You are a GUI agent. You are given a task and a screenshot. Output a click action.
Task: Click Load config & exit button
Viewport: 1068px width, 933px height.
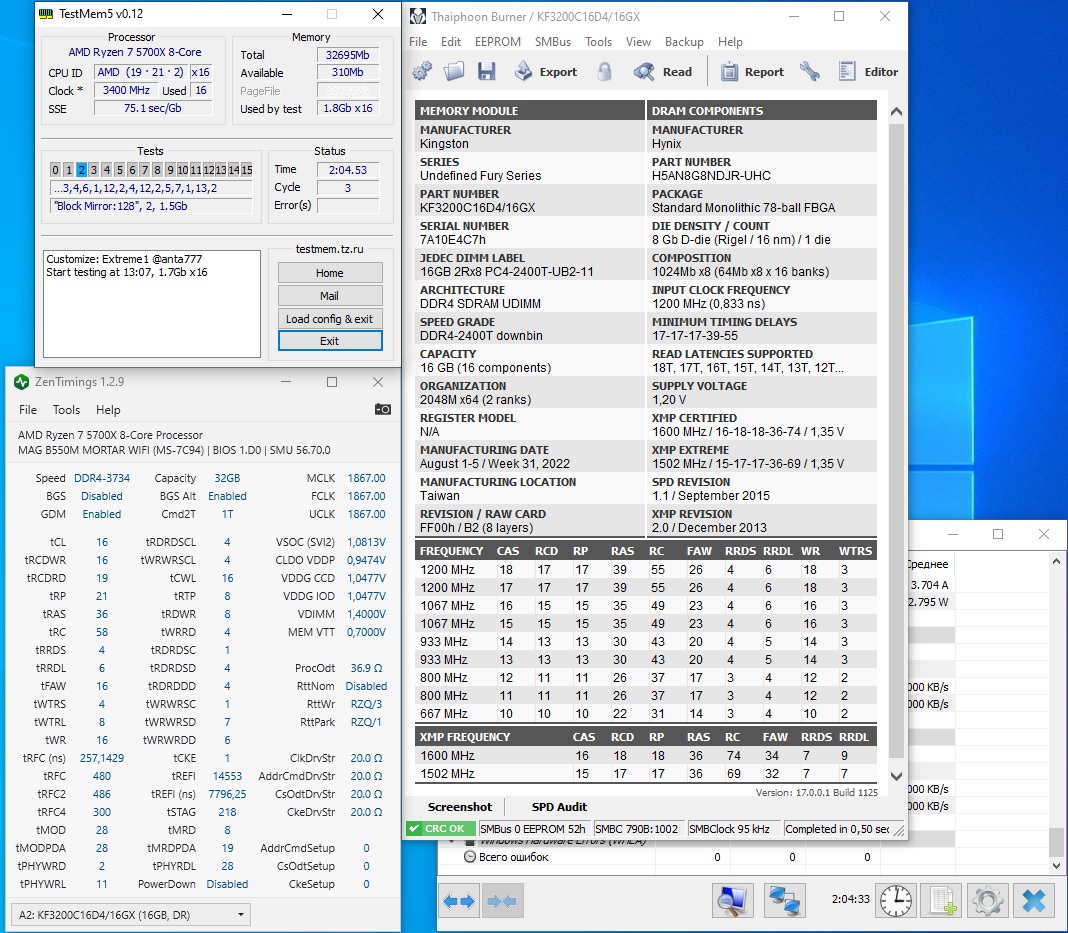[x=330, y=319]
